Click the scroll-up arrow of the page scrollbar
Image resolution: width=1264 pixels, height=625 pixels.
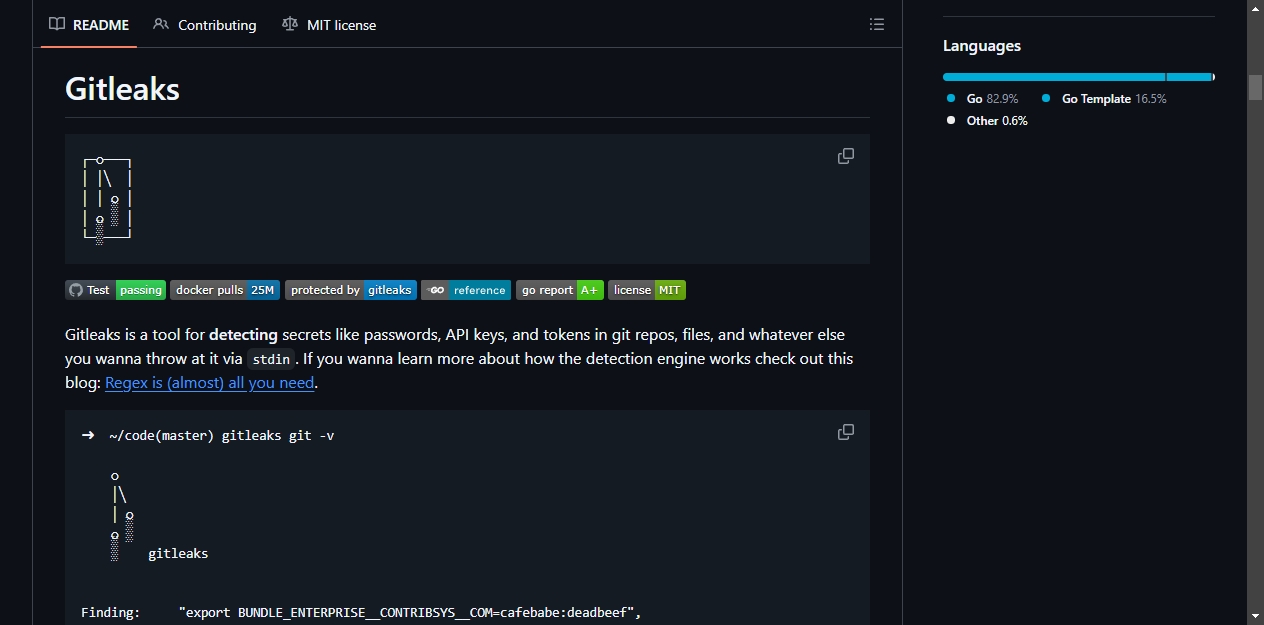[1255, 8]
